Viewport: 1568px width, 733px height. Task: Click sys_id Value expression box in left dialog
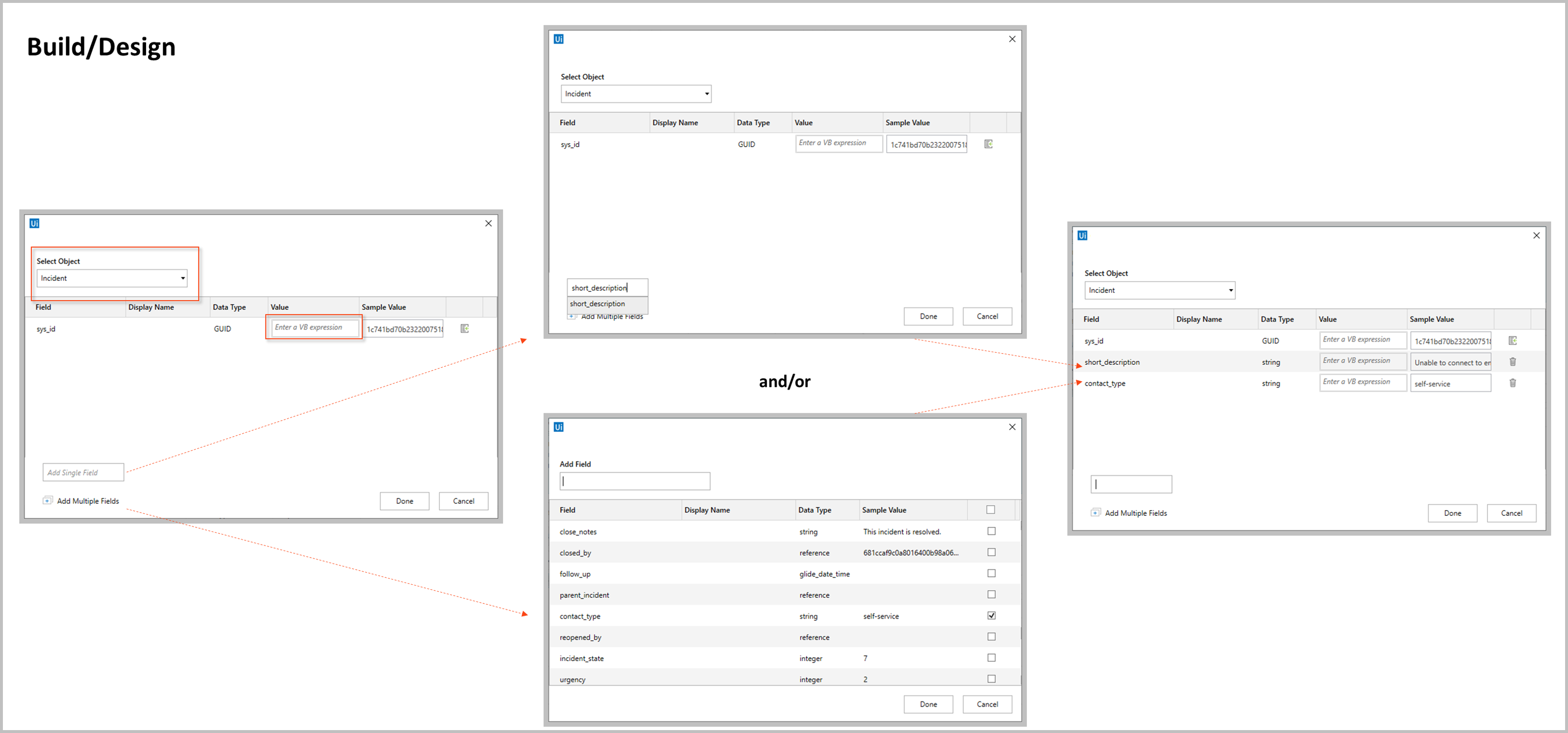pos(316,328)
